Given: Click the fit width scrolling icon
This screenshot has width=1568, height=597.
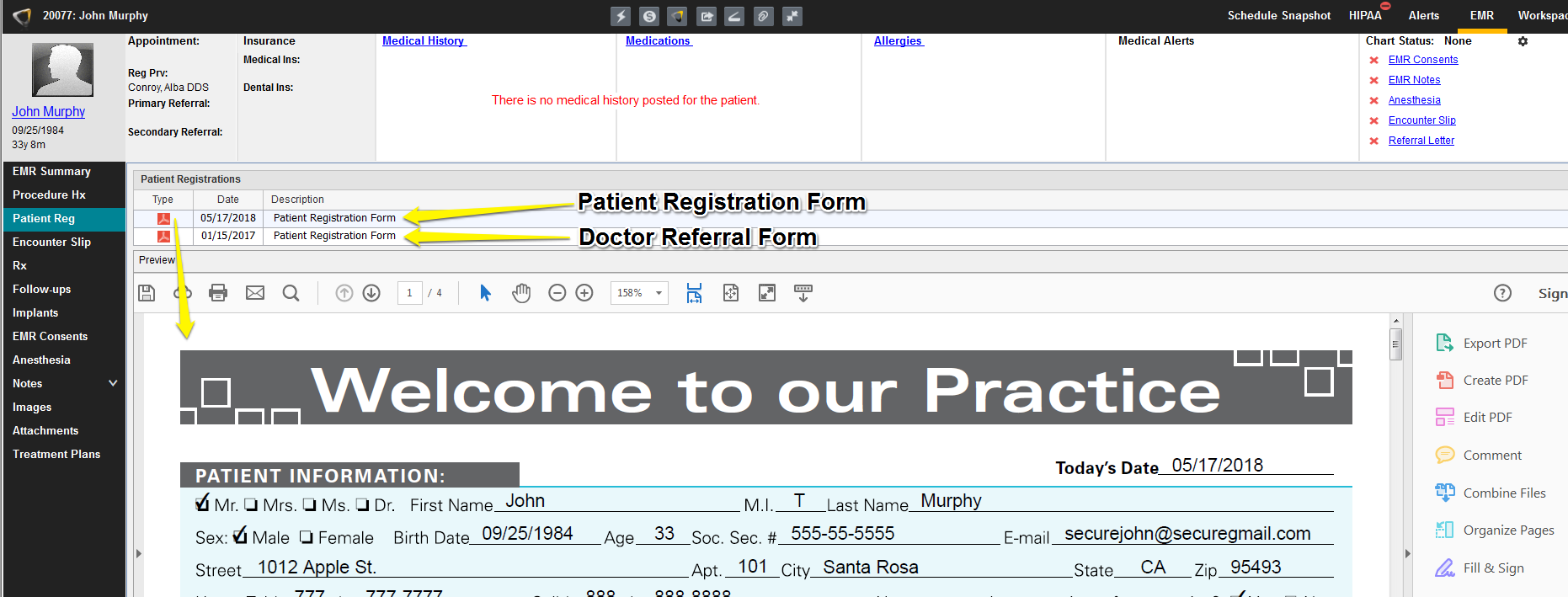Looking at the screenshot, I should 694,293.
